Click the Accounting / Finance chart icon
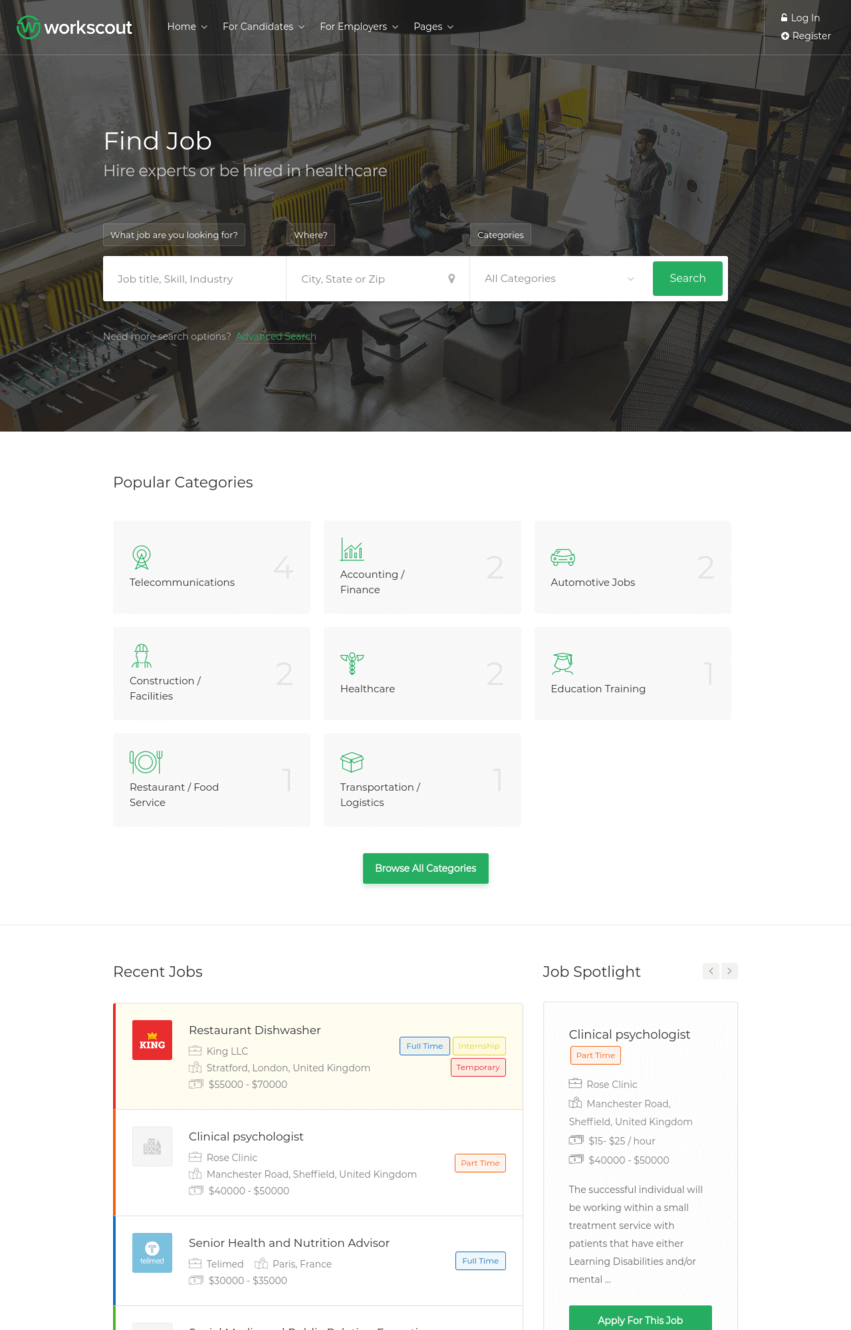The height and width of the screenshot is (1330, 851). [x=352, y=549]
